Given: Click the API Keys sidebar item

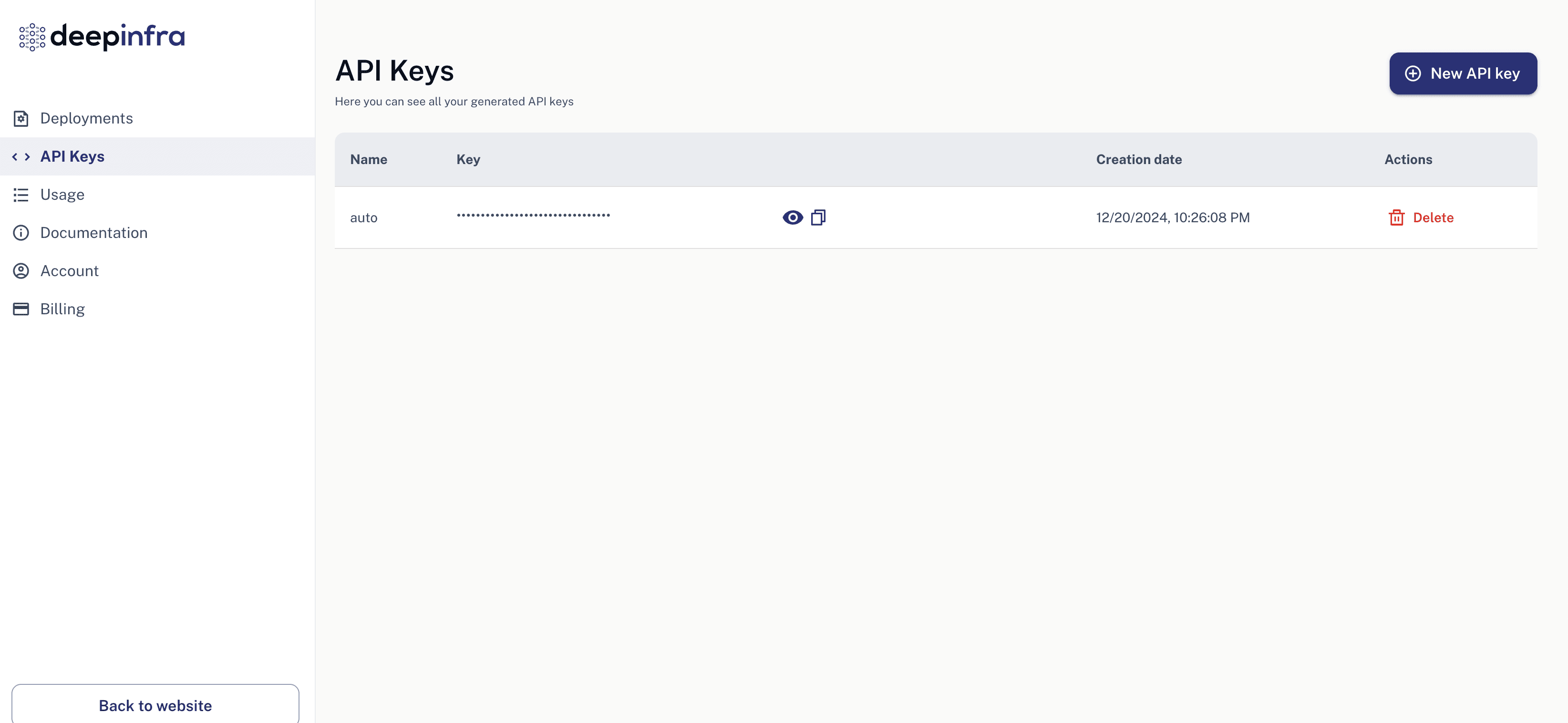Looking at the screenshot, I should tap(71, 156).
